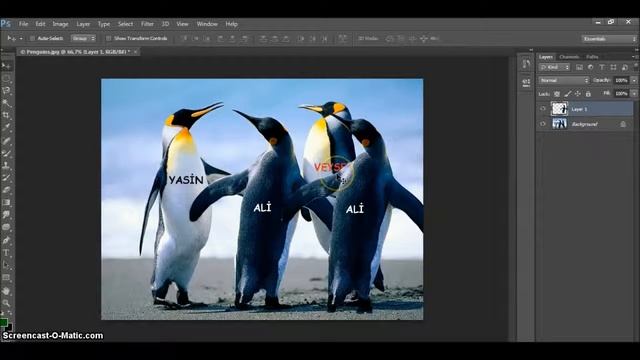Open the Window menu
This screenshot has height=360, width=640.
click(x=207, y=24)
